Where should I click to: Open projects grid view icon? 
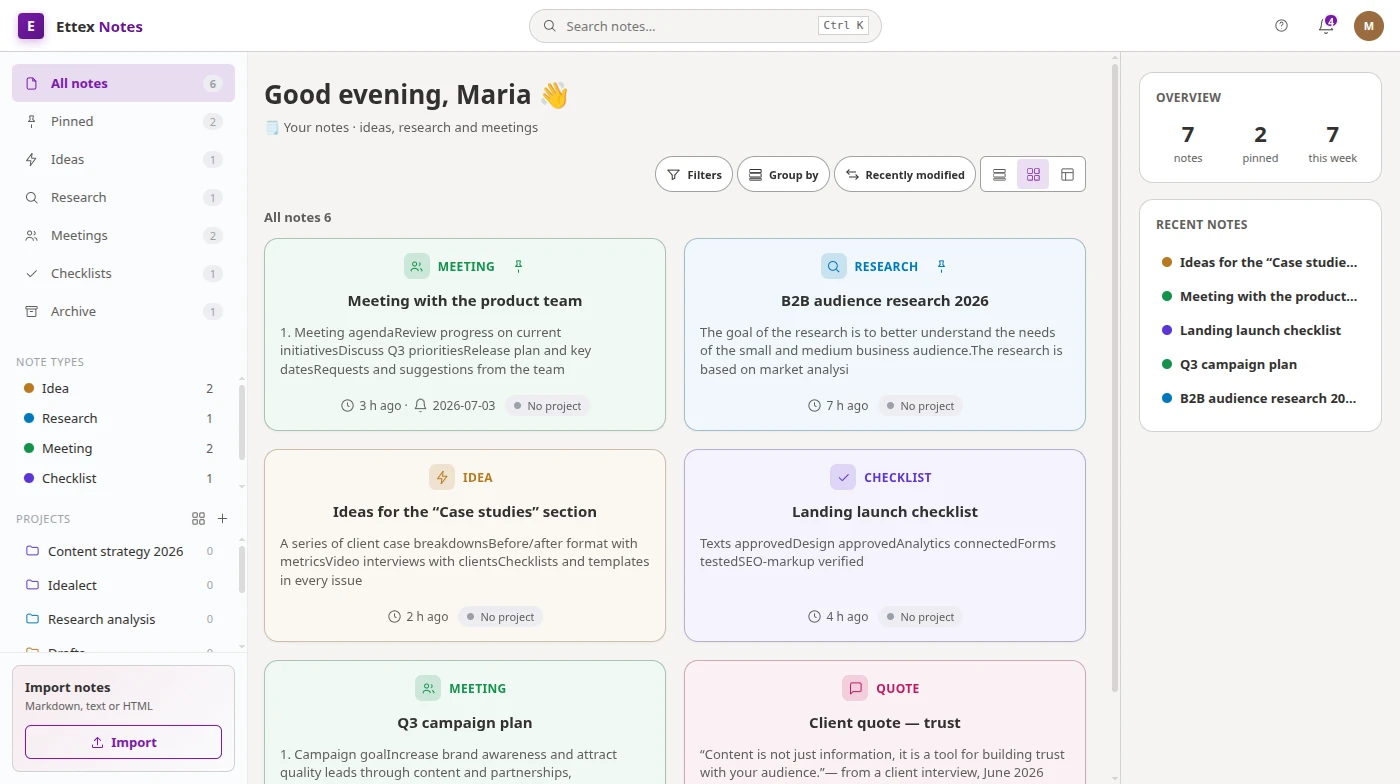click(x=198, y=518)
